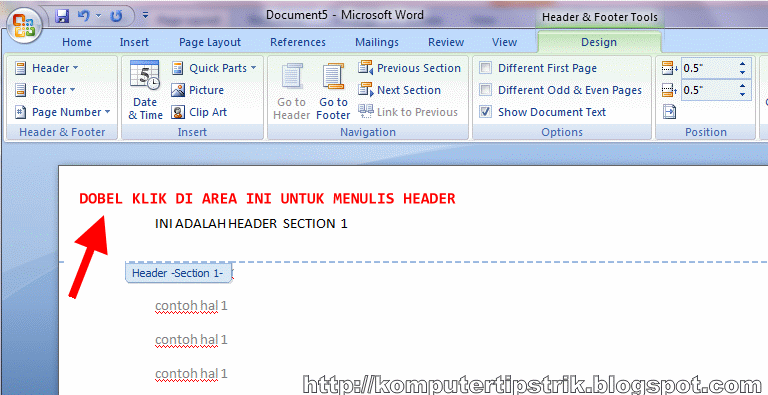
Task: Switch to References tab
Action: point(298,42)
